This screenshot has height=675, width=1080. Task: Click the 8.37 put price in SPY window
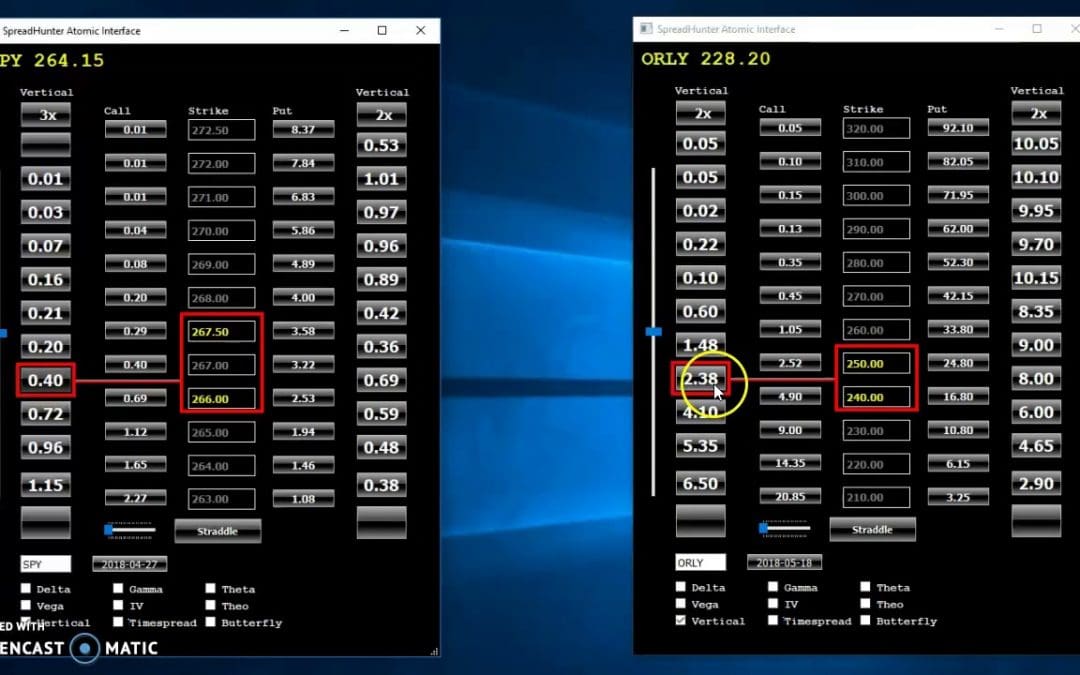(x=303, y=129)
